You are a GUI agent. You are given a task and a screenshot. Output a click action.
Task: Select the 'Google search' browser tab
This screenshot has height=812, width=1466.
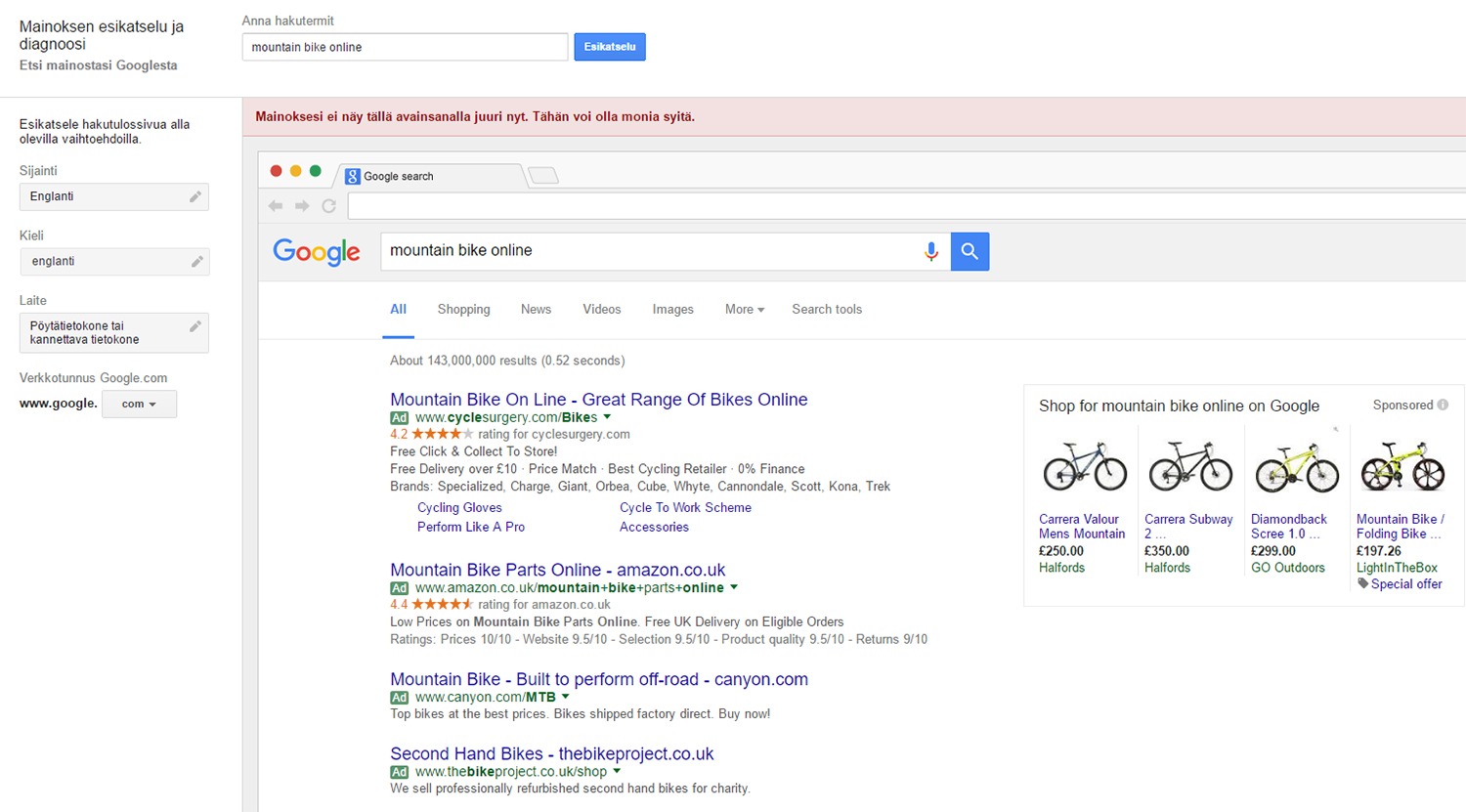(431, 176)
